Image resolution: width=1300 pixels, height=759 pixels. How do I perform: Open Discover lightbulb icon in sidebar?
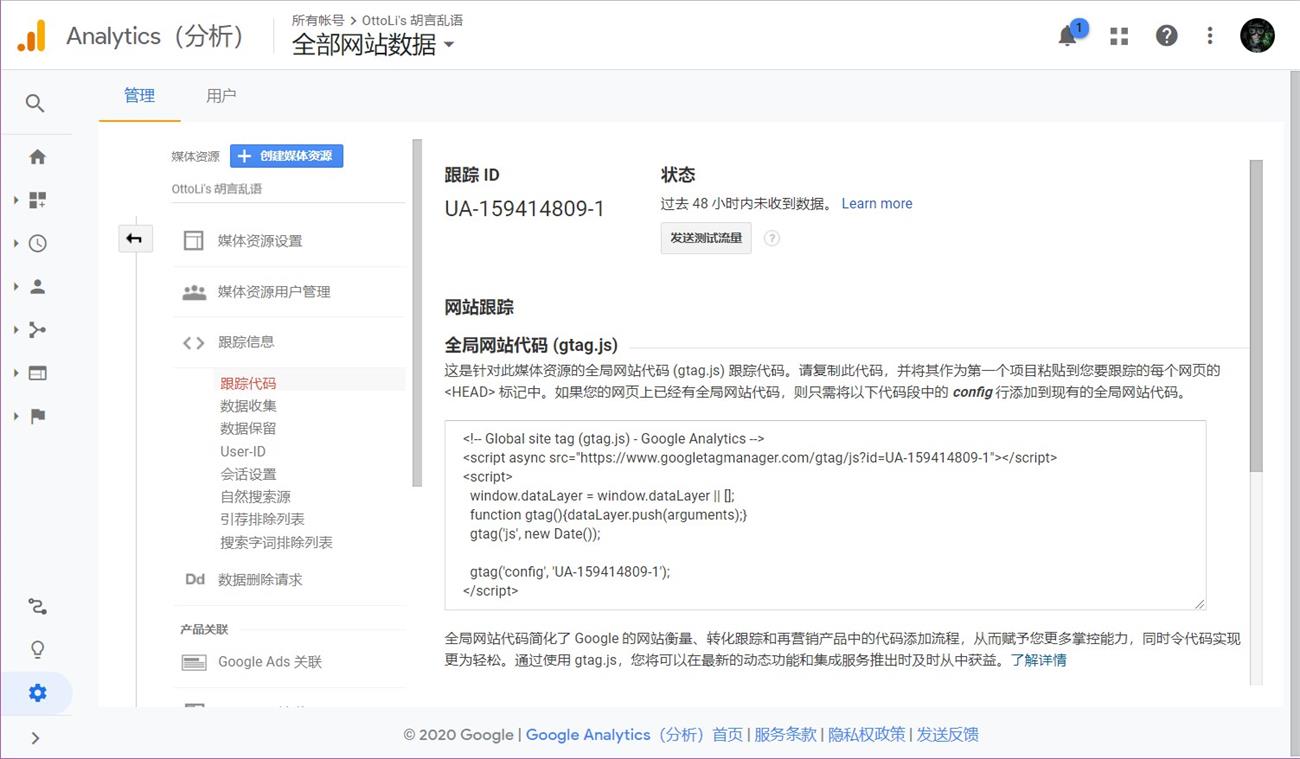37,649
